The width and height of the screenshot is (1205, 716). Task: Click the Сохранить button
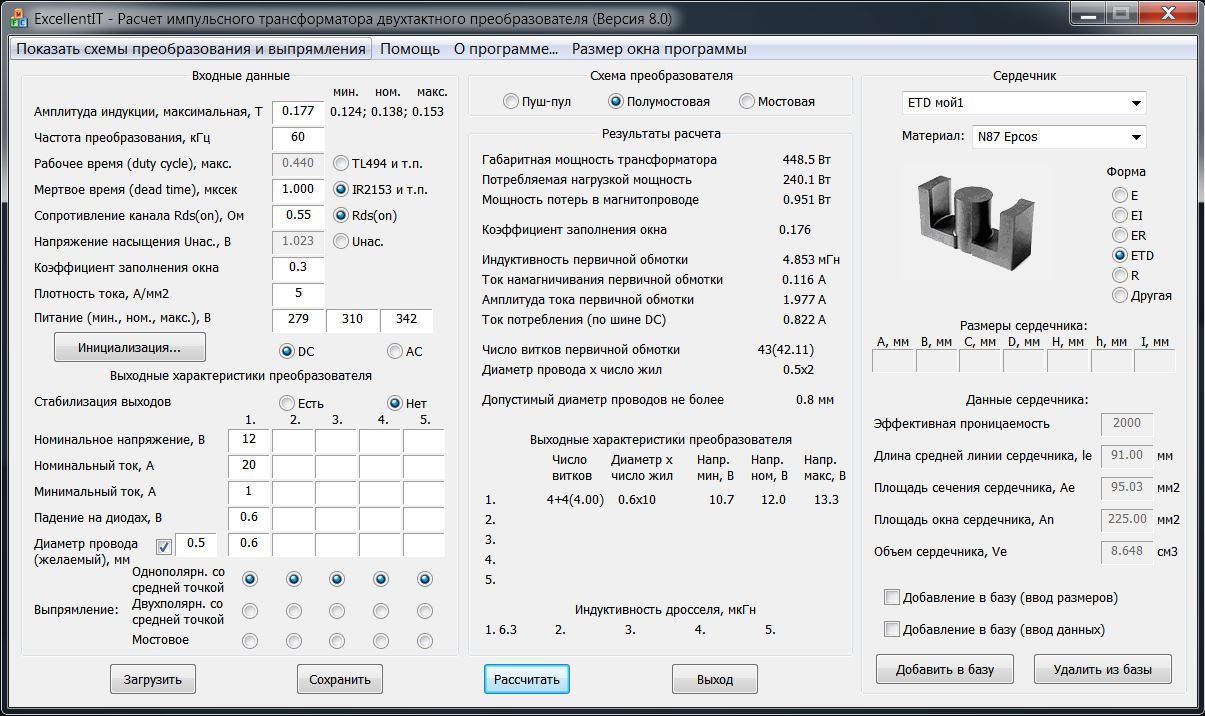tap(340, 679)
